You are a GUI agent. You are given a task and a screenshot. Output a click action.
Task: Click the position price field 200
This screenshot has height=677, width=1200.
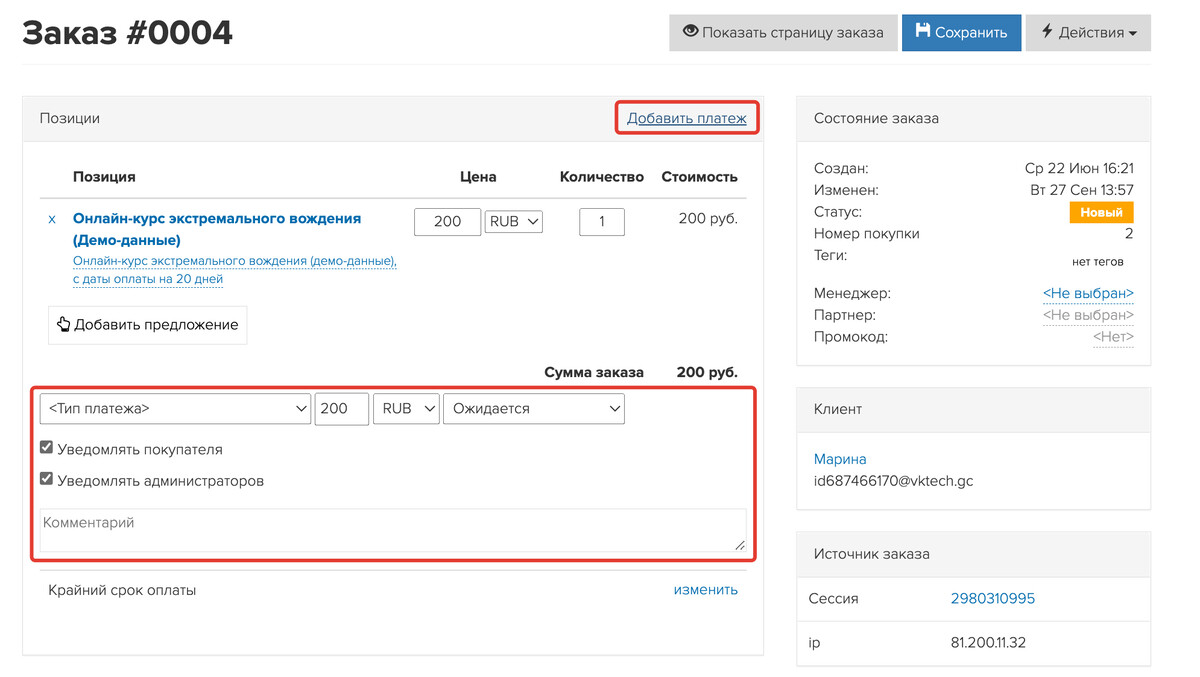447,222
